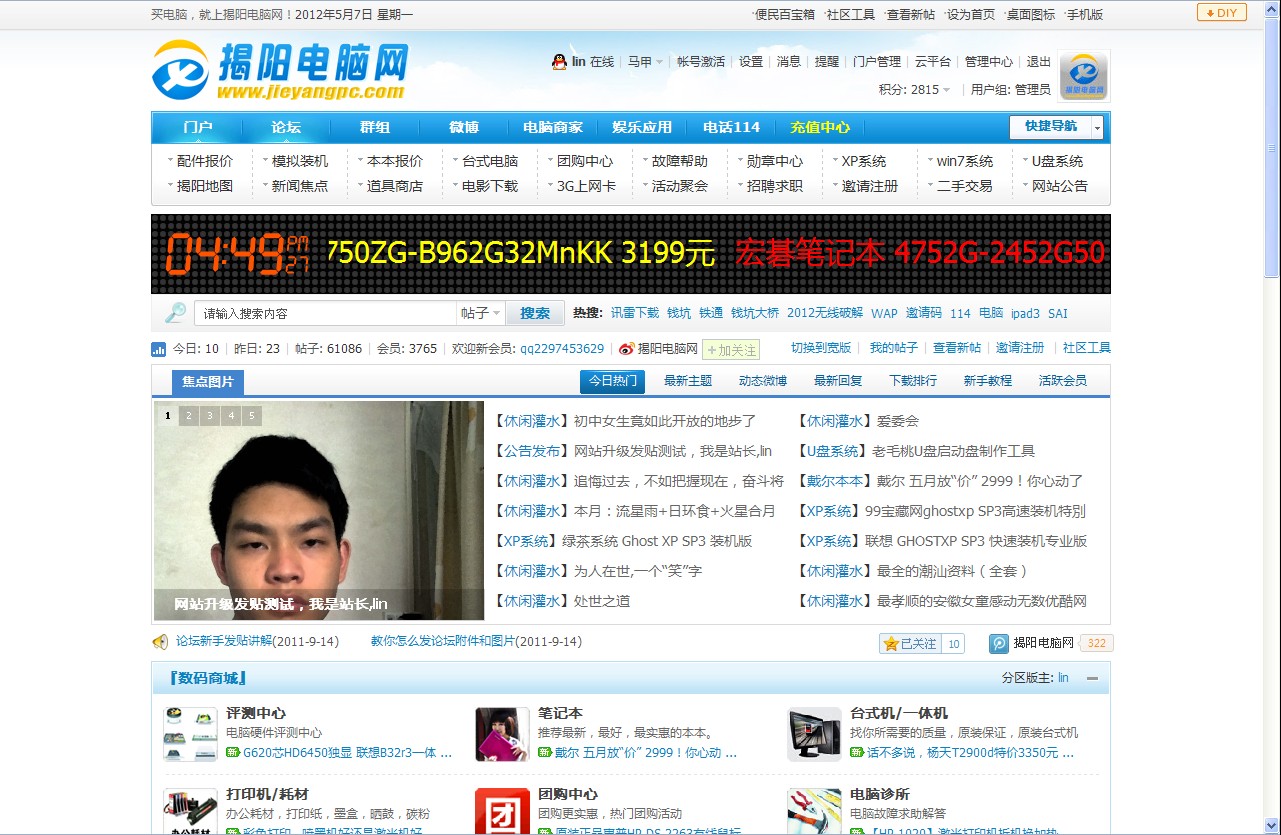Open the 充值中心 main tab

820,128
